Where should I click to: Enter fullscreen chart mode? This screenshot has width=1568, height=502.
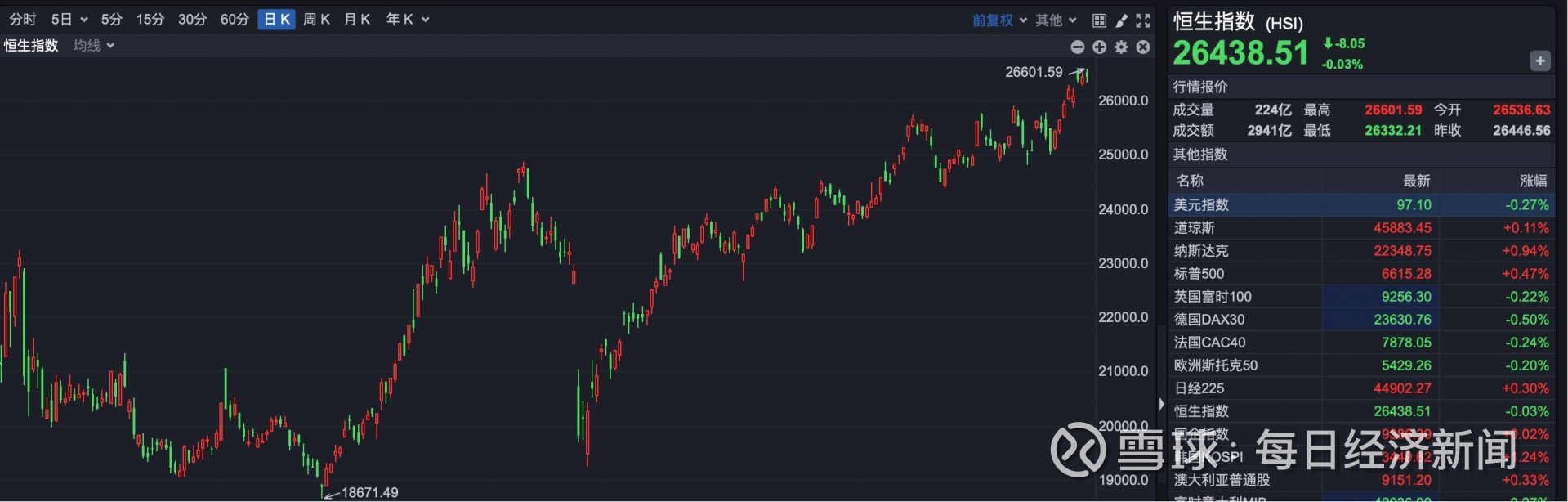tap(1143, 20)
